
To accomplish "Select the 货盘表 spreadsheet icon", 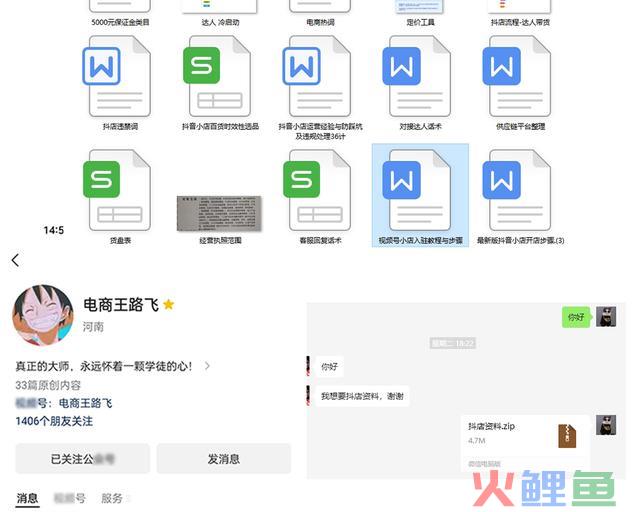I will tap(116, 190).
